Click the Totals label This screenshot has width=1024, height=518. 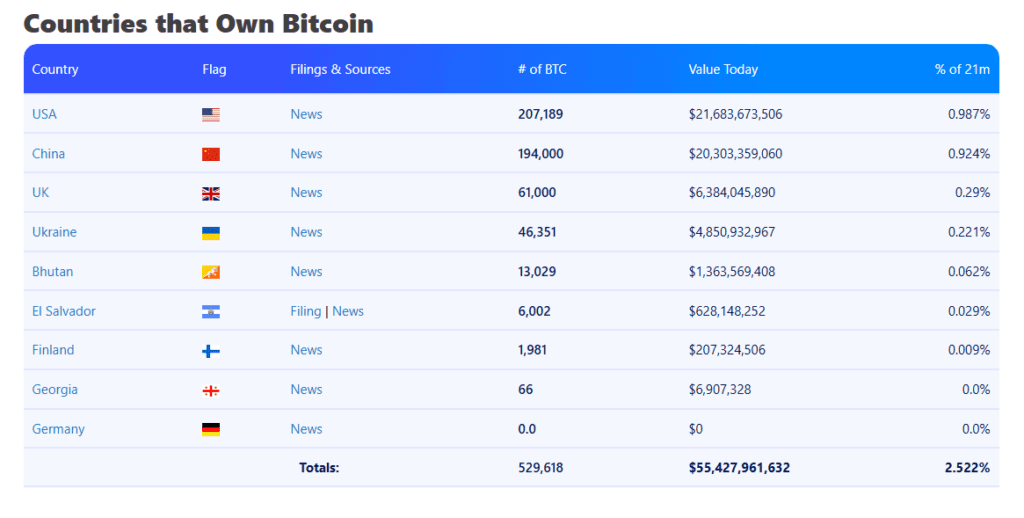[319, 468]
